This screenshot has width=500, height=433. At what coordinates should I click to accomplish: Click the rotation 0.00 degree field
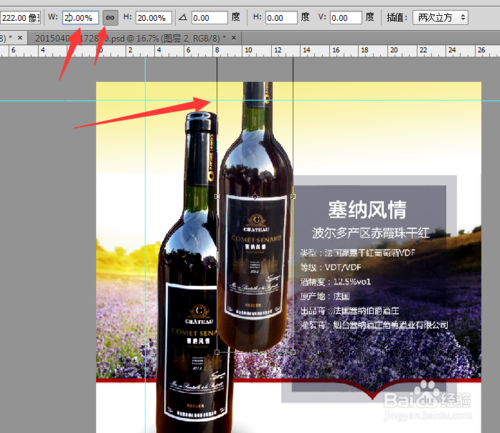209,18
